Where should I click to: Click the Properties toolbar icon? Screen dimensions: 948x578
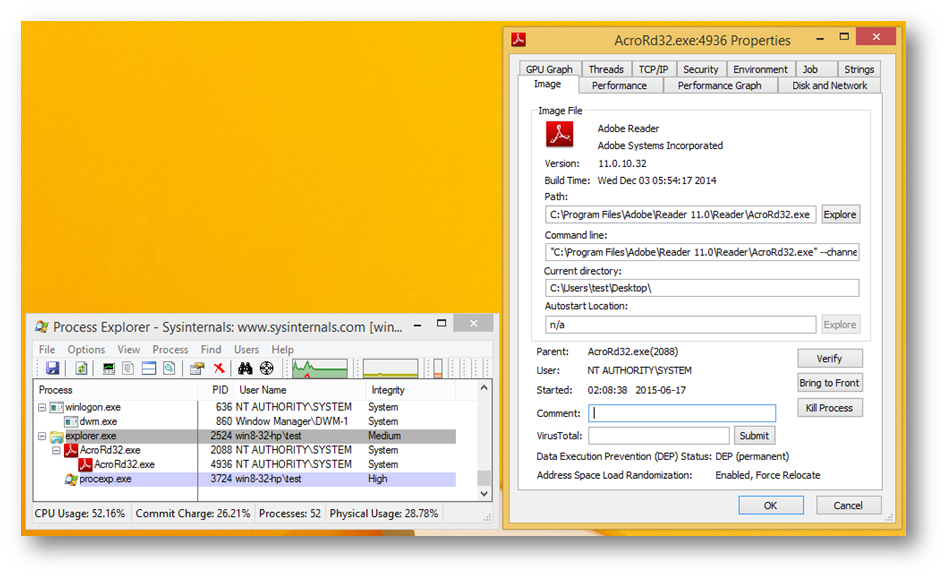point(198,369)
